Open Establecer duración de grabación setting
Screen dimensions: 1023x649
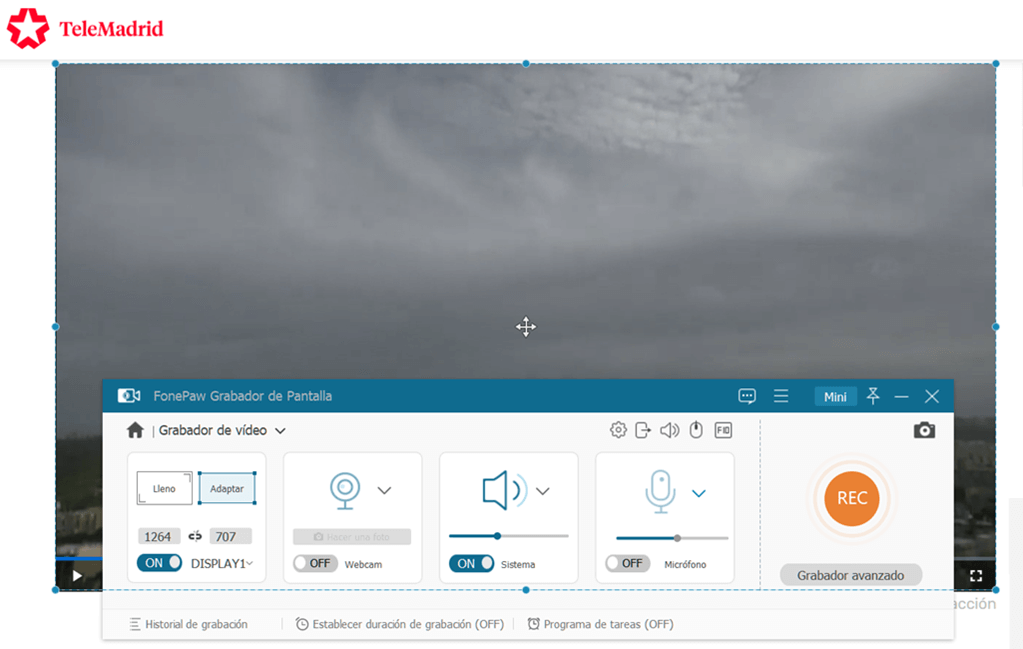tap(400, 624)
